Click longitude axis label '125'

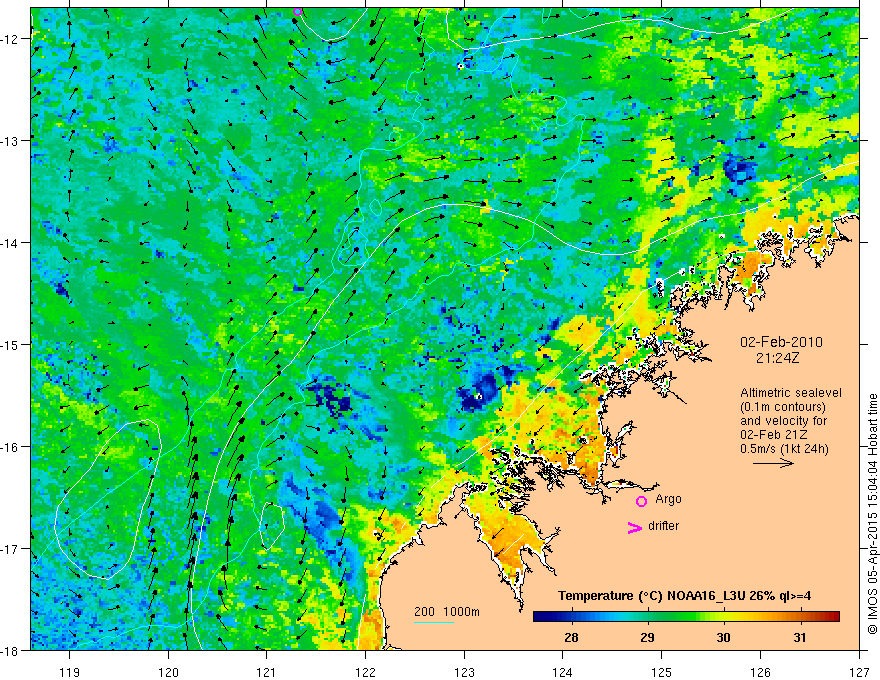(662, 672)
